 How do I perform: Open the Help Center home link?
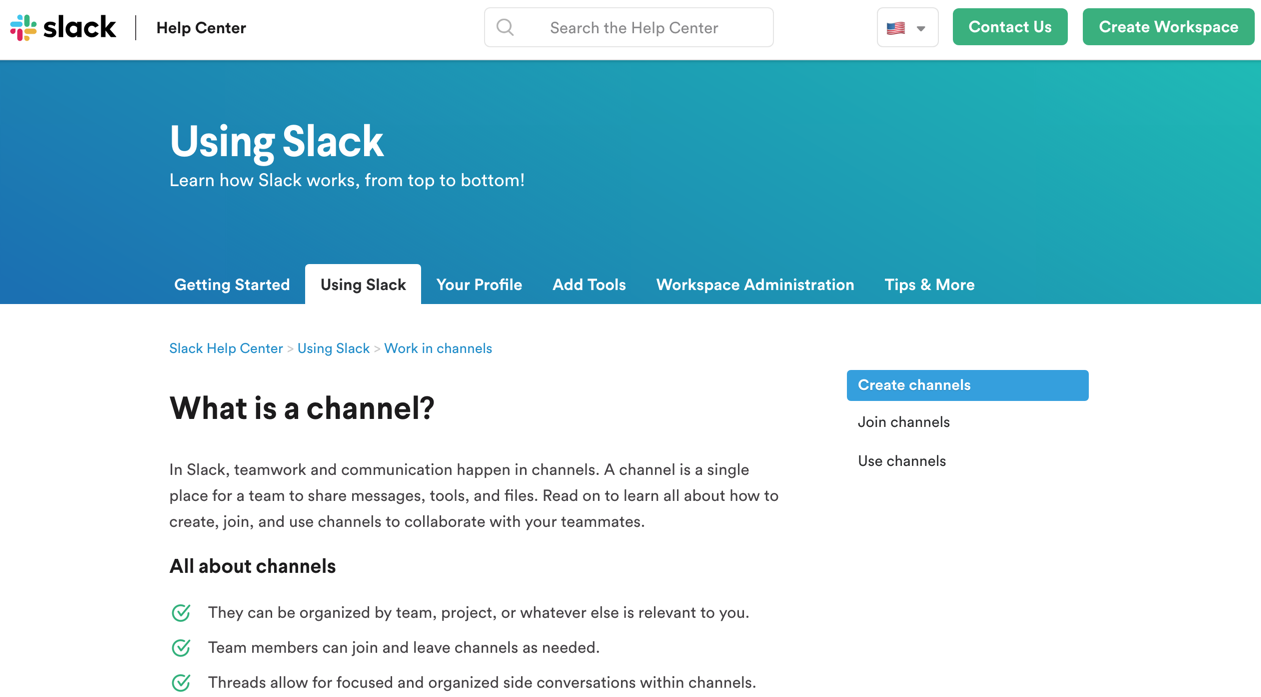[201, 28]
